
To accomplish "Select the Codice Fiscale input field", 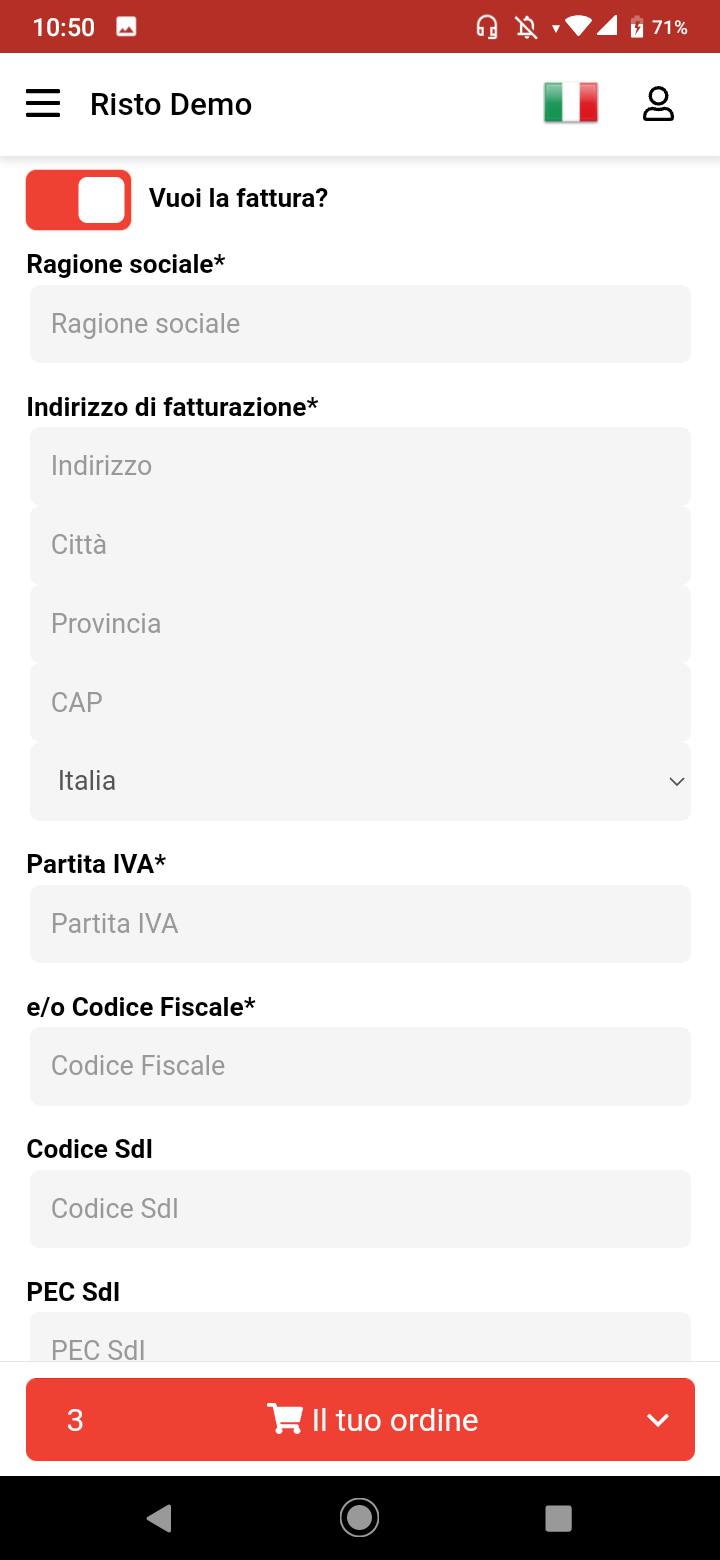I will click(360, 1066).
